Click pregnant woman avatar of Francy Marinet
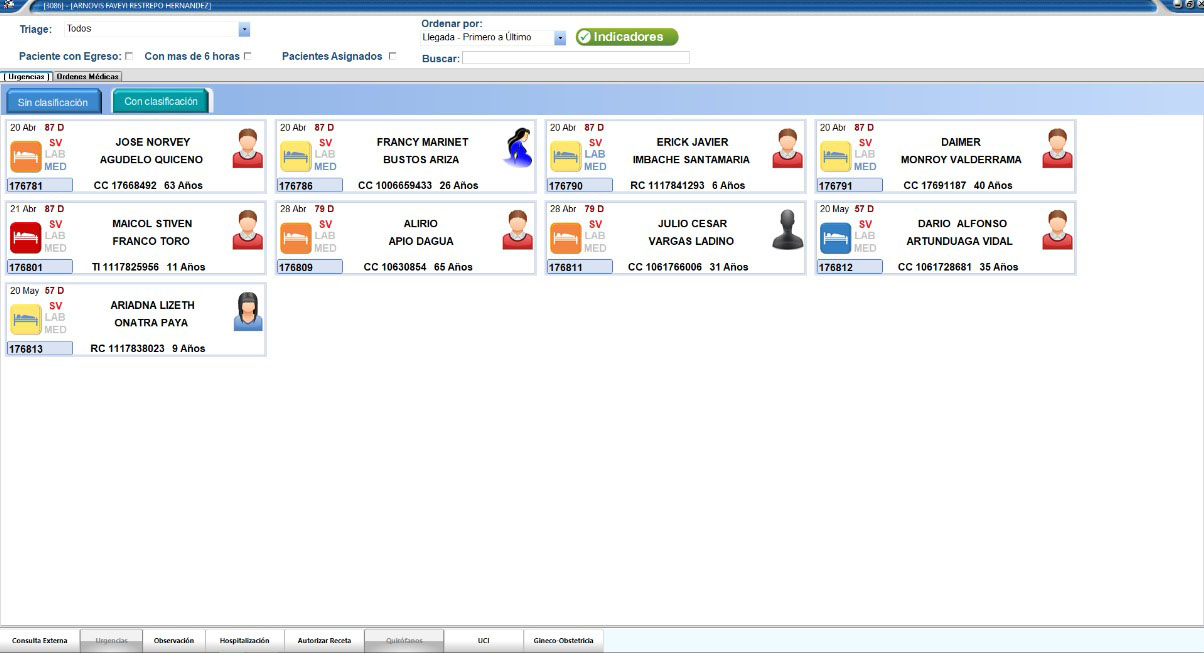1204x653 pixels. (516, 148)
